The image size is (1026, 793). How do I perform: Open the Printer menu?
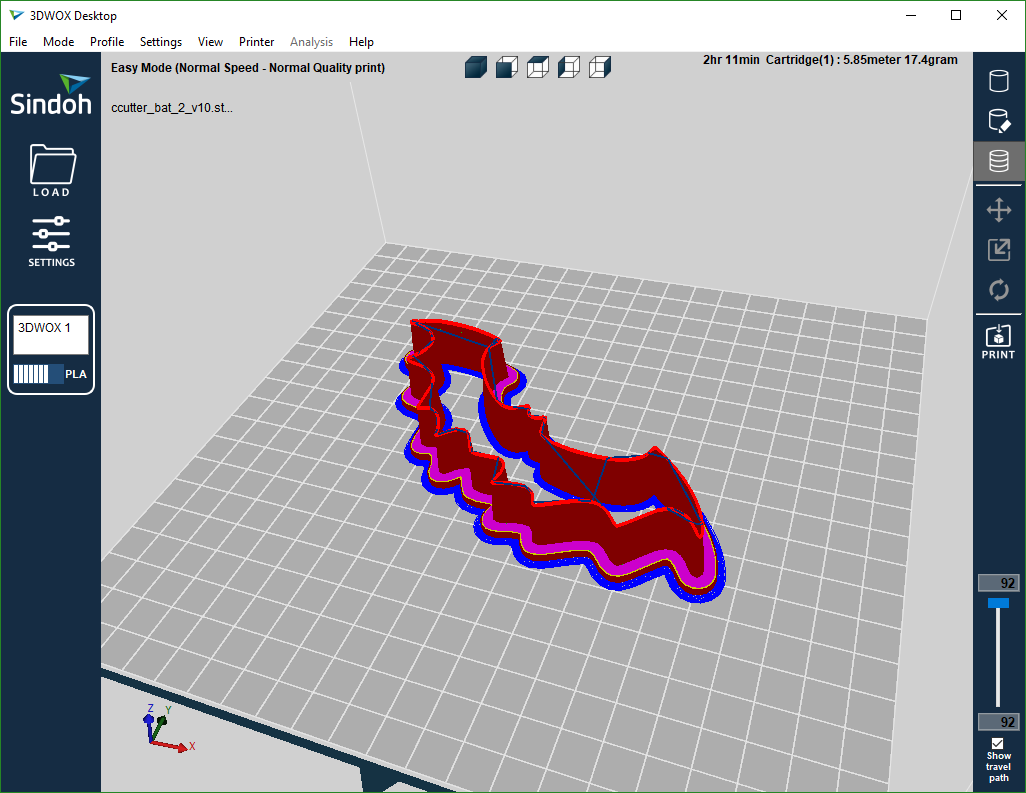[x=256, y=42]
